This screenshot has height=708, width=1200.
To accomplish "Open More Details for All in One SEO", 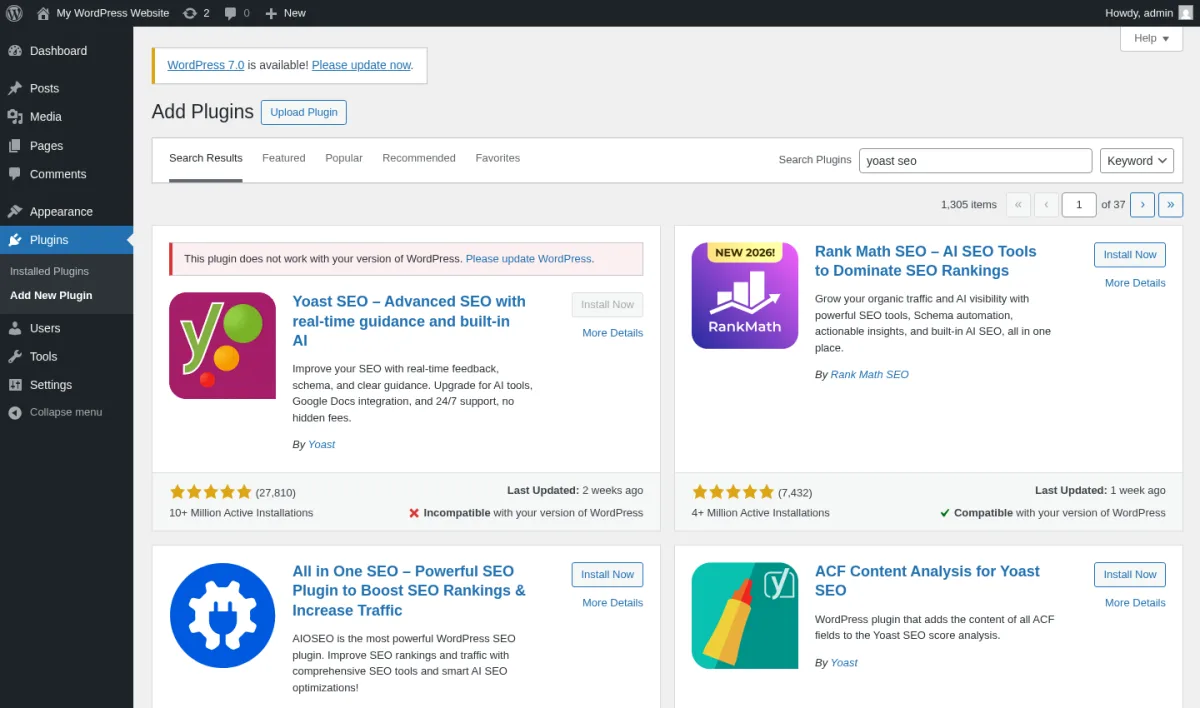I will 613,603.
